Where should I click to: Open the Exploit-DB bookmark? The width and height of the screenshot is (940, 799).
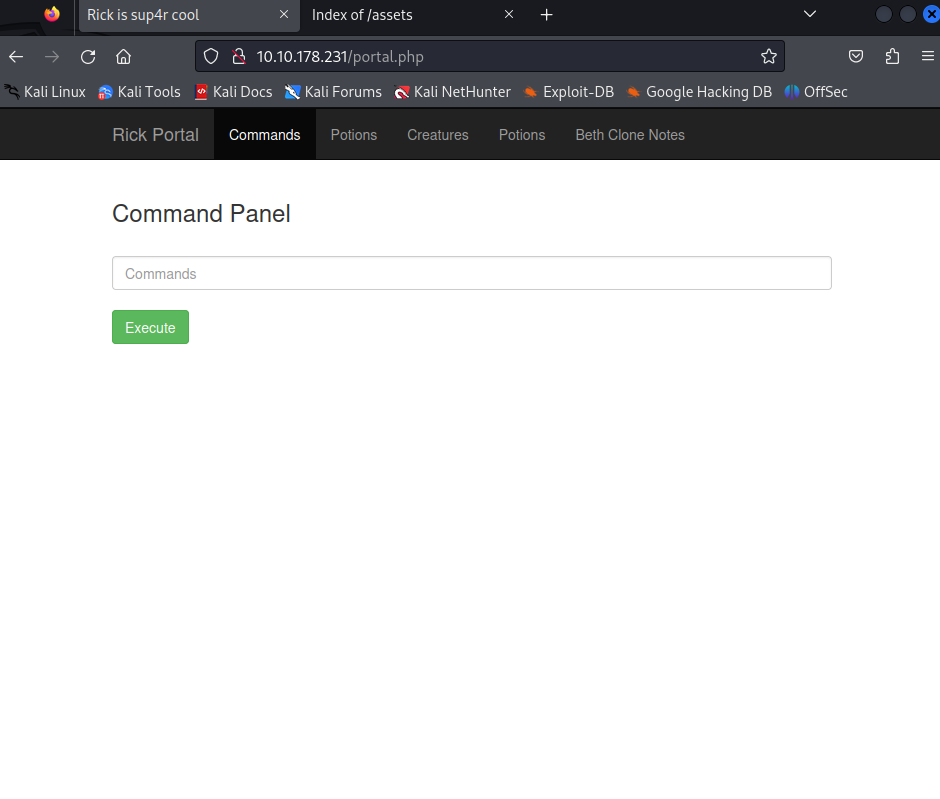[568, 92]
